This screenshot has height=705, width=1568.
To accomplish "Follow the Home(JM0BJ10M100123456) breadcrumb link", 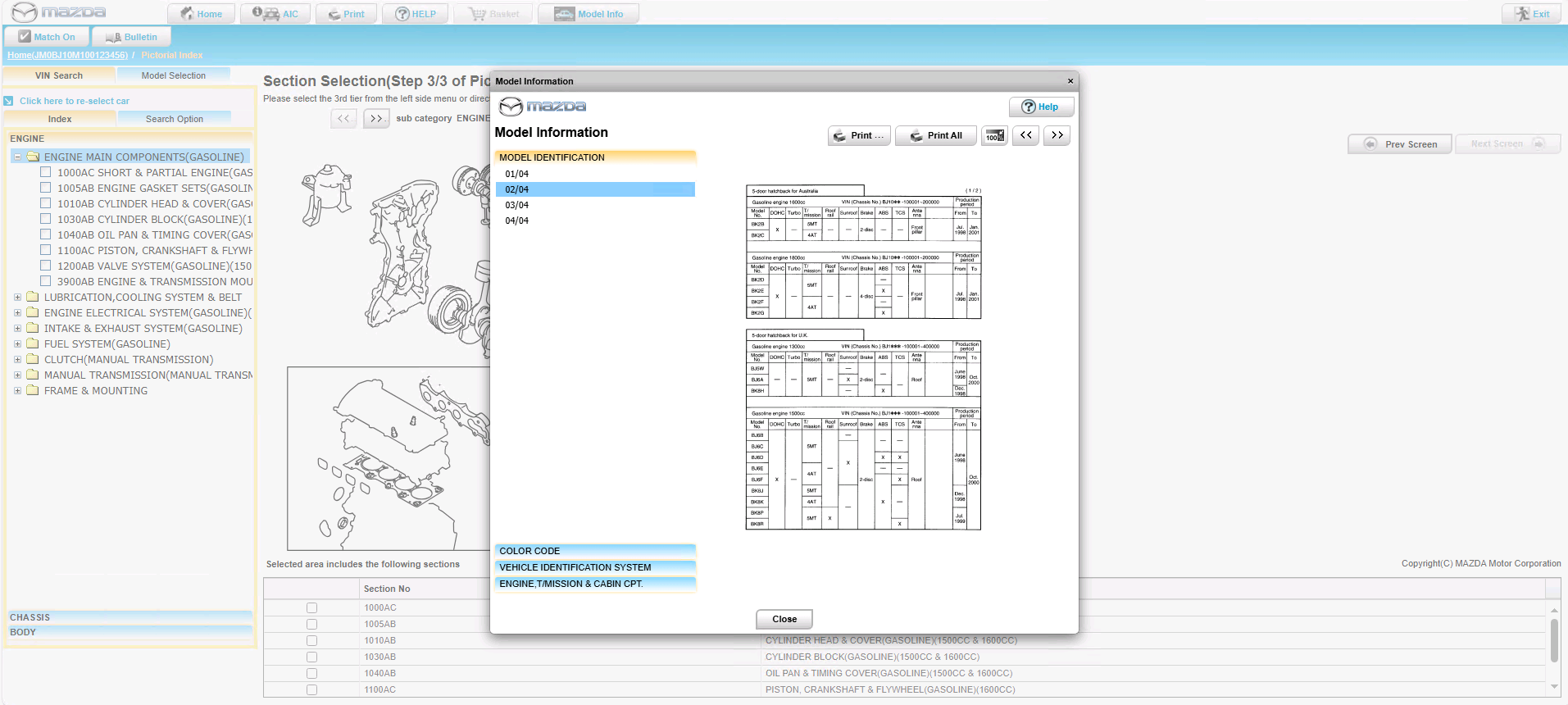I will [67, 55].
